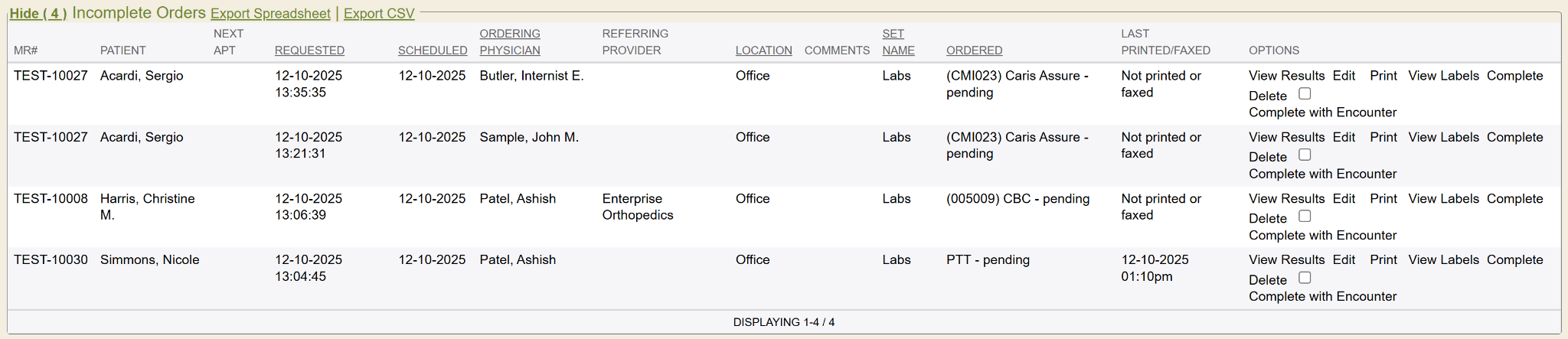Print the order by Butler, Internist E.

pos(1383,76)
